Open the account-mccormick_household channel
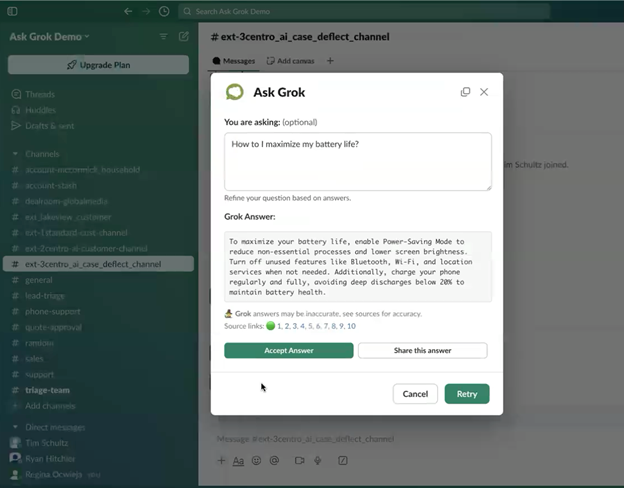The image size is (624, 488). (82, 170)
